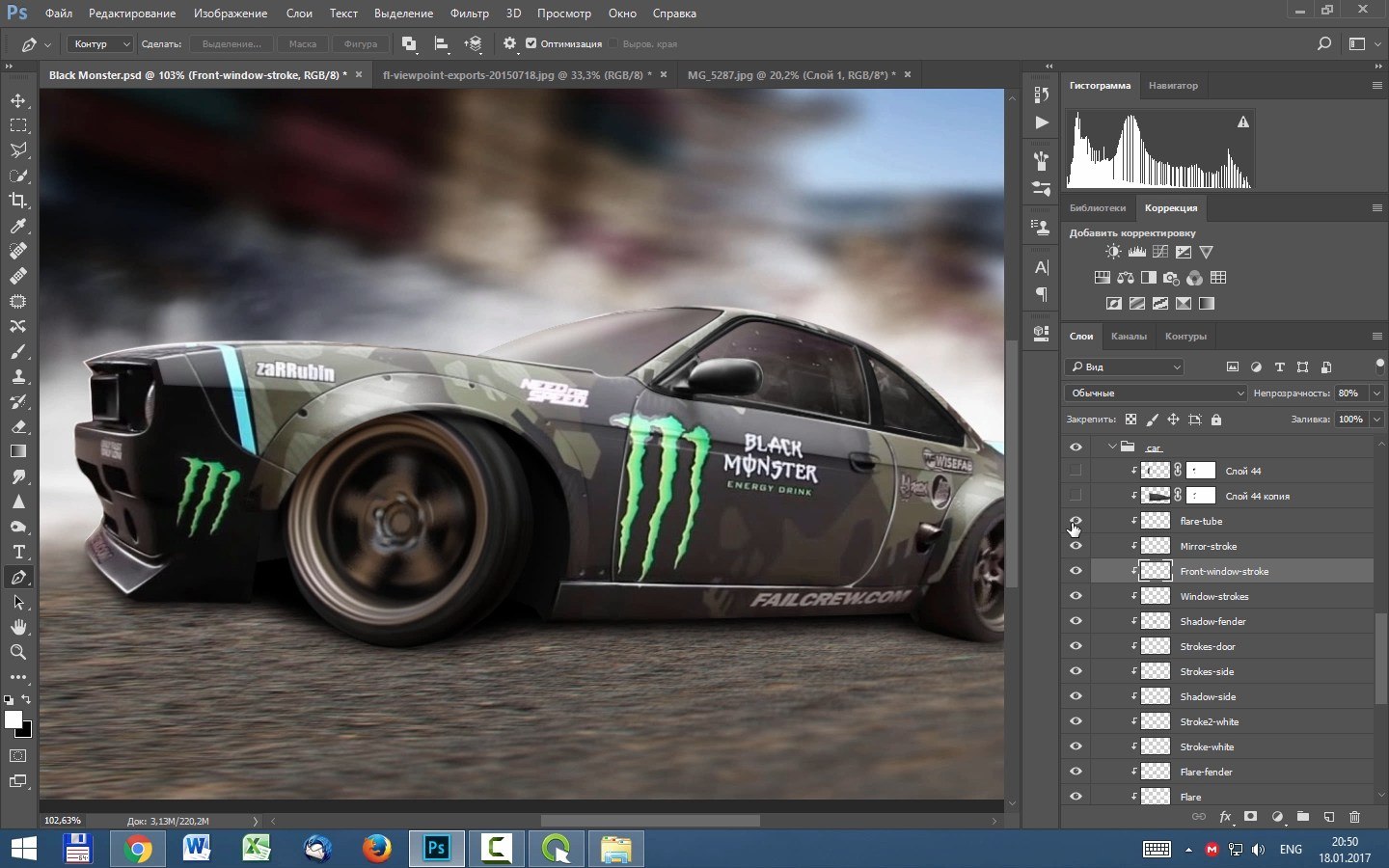Switch to the Каналы tab
Image resolution: width=1389 pixels, height=868 pixels.
point(1129,336)
